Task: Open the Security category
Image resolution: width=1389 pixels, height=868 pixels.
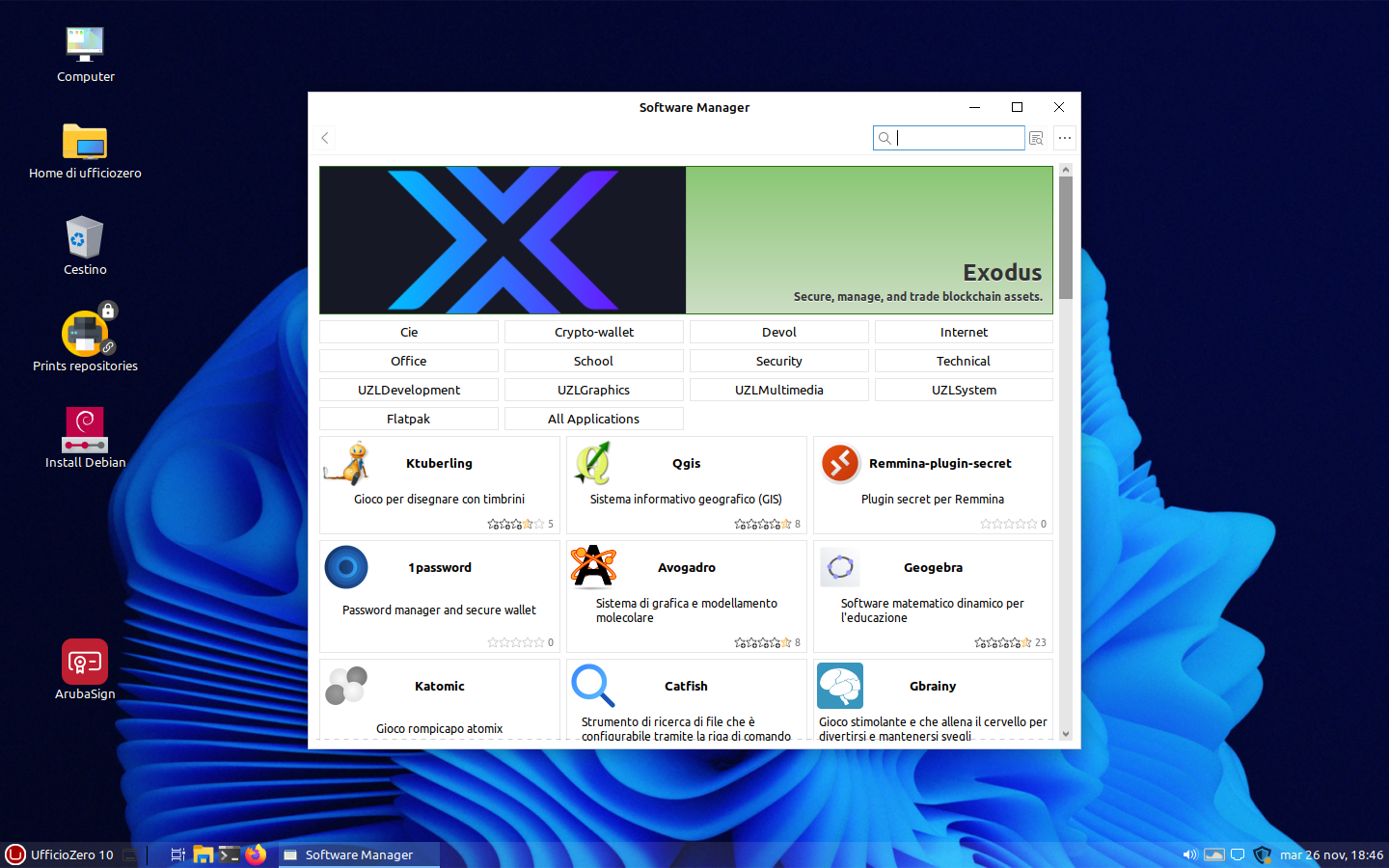Action: click(x=779, y=361)
